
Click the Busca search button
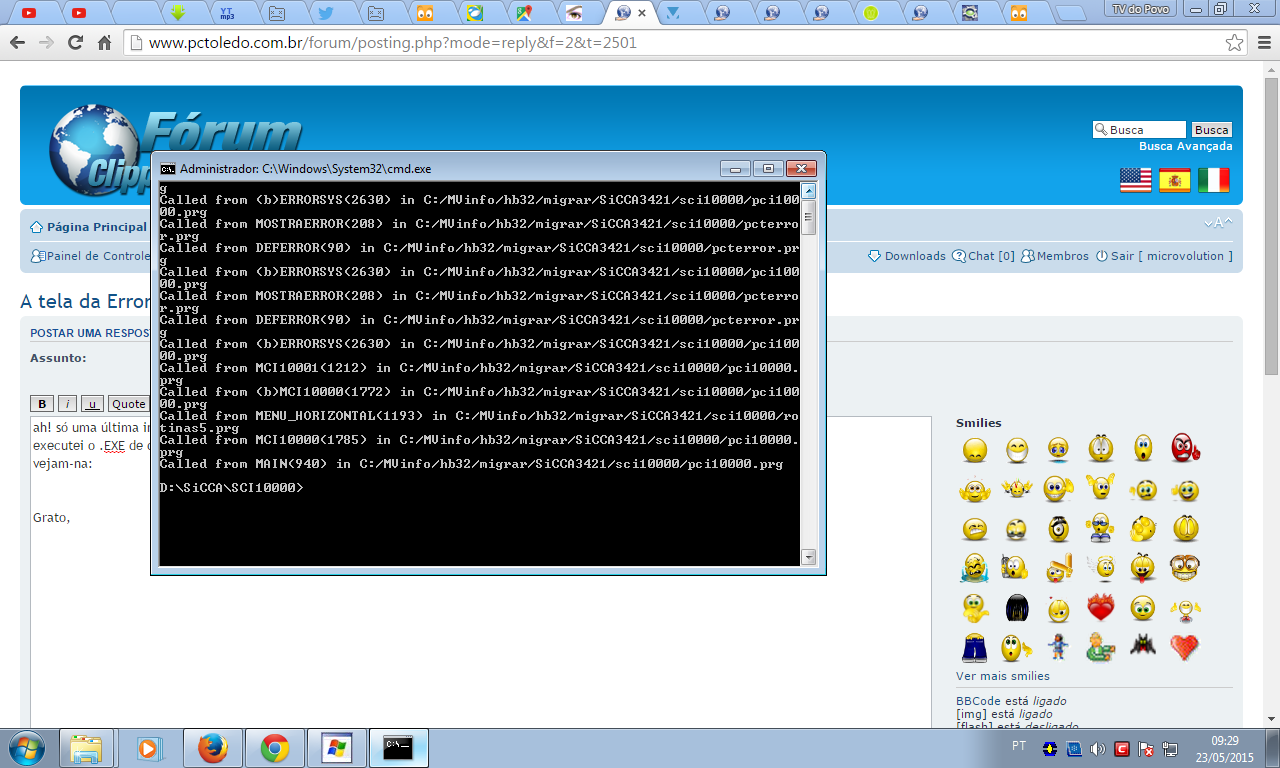[x=1211, y=130]
